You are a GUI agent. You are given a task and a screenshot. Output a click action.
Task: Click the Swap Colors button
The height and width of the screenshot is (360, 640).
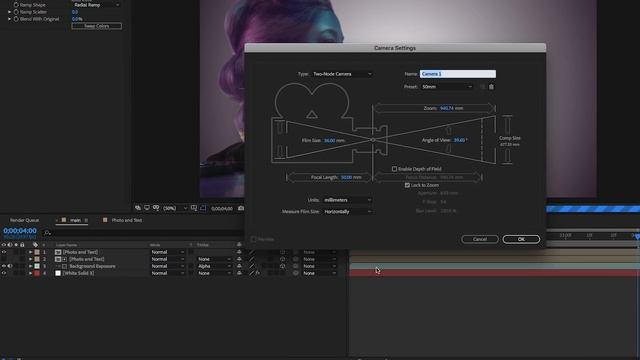click(x=96, y=26)
